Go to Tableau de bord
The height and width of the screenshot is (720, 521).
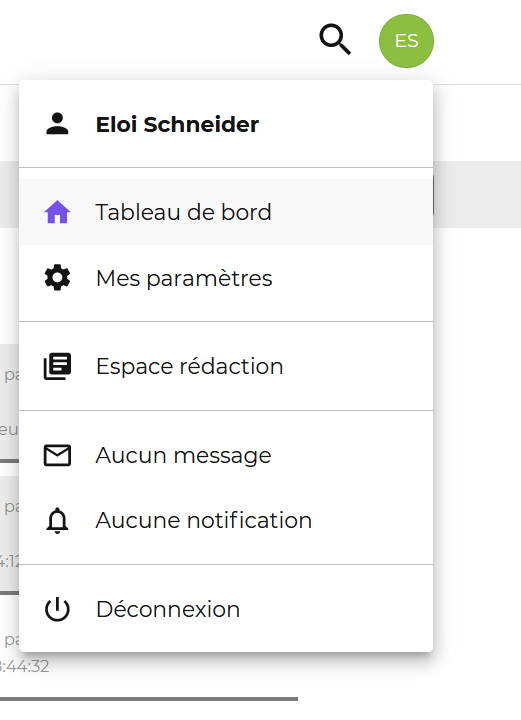point(226,212)
